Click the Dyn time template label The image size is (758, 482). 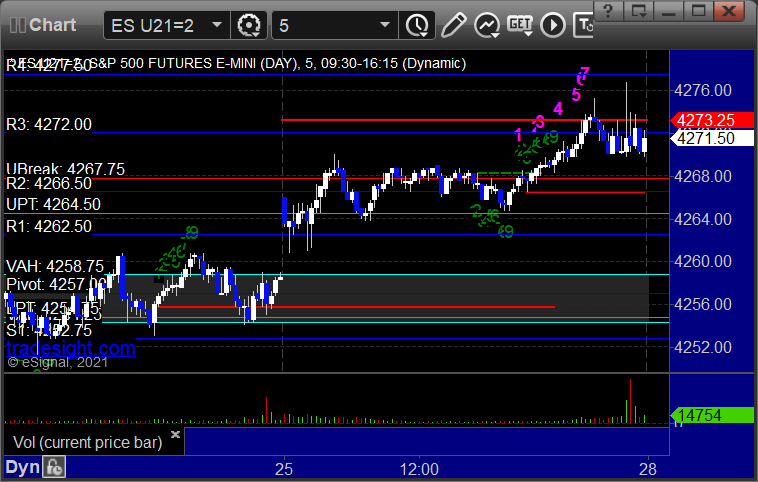pos(22,467)
